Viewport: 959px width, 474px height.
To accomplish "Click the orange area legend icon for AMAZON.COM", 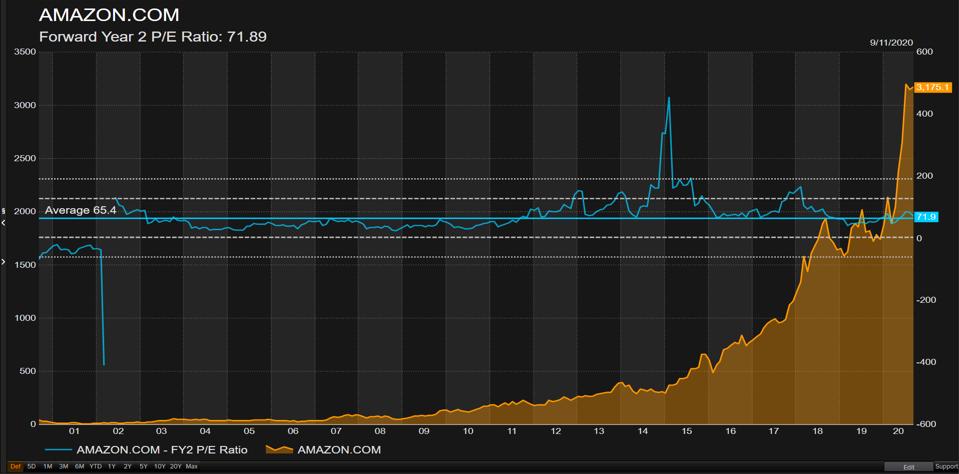I will tap(280, 450).
